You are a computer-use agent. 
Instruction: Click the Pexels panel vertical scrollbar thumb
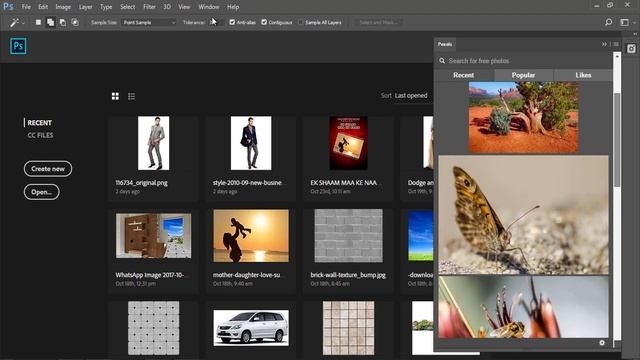[x=617, y=140]
